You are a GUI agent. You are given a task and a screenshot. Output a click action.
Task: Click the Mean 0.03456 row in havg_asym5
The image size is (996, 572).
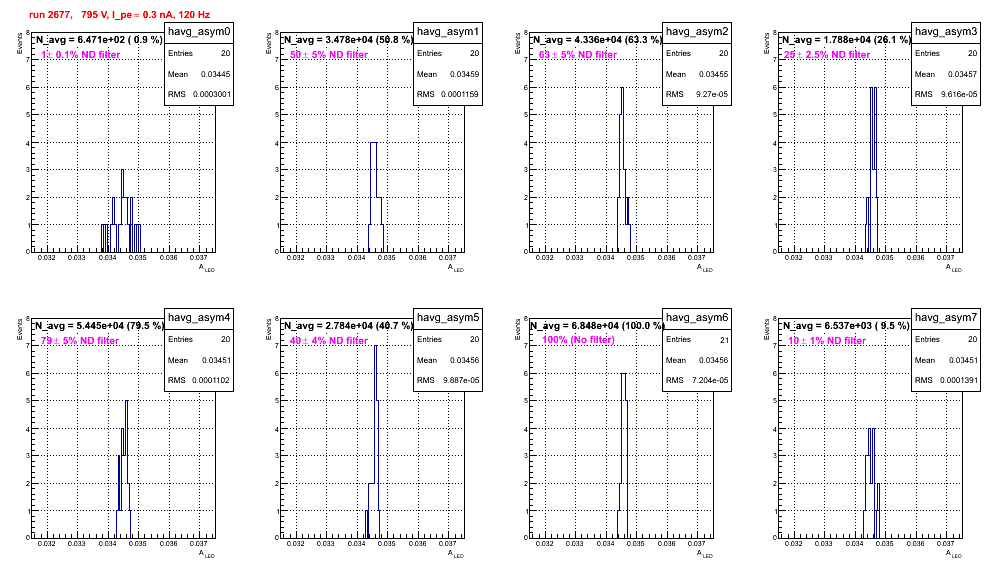click(x=448, y=360)
